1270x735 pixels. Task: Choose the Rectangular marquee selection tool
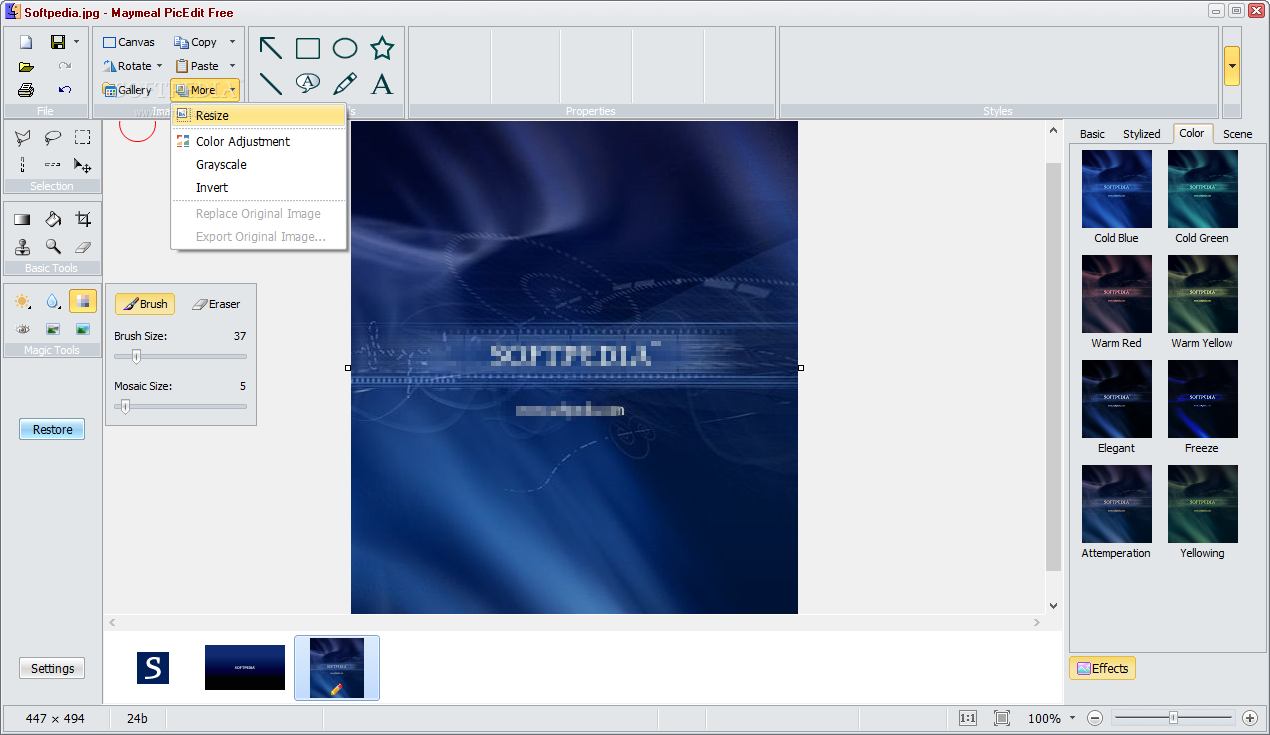coord(83,138)
